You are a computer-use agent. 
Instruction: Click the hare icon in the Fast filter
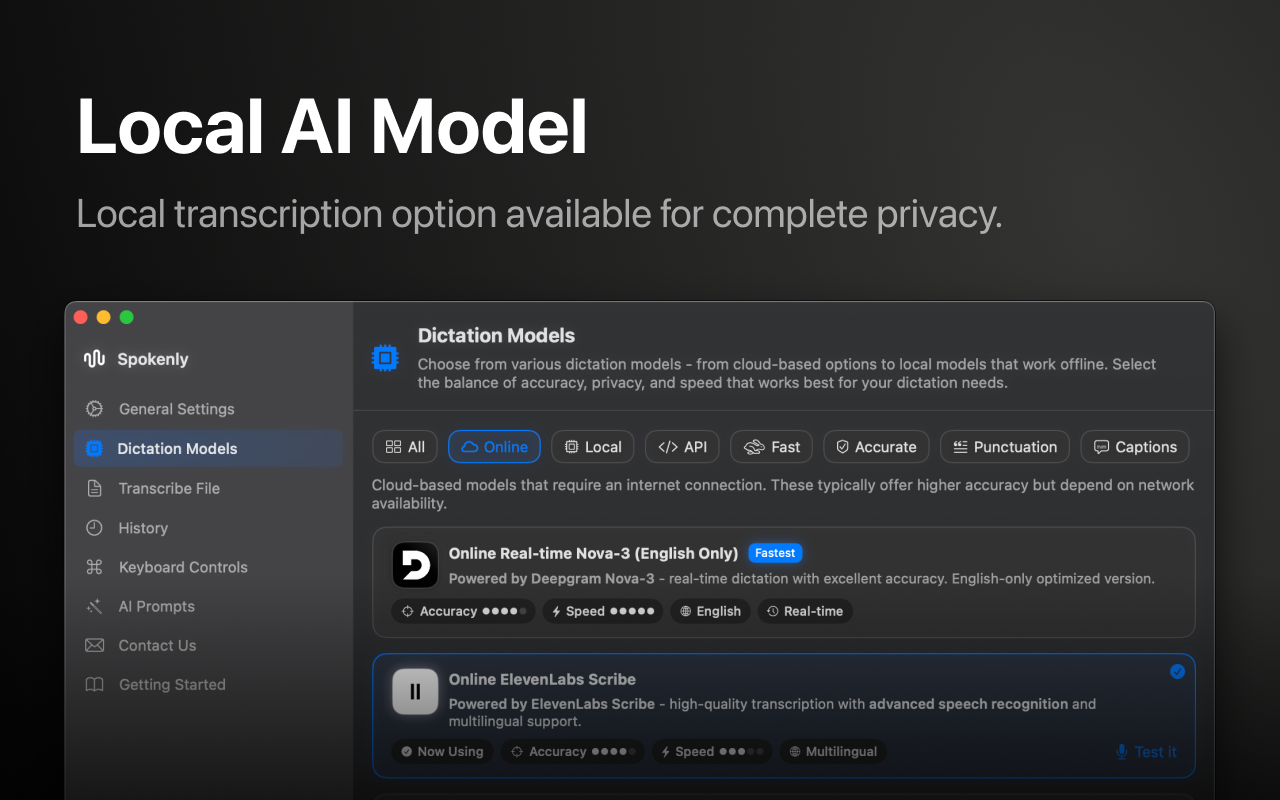pyautogui.click(x=754, y=447)
